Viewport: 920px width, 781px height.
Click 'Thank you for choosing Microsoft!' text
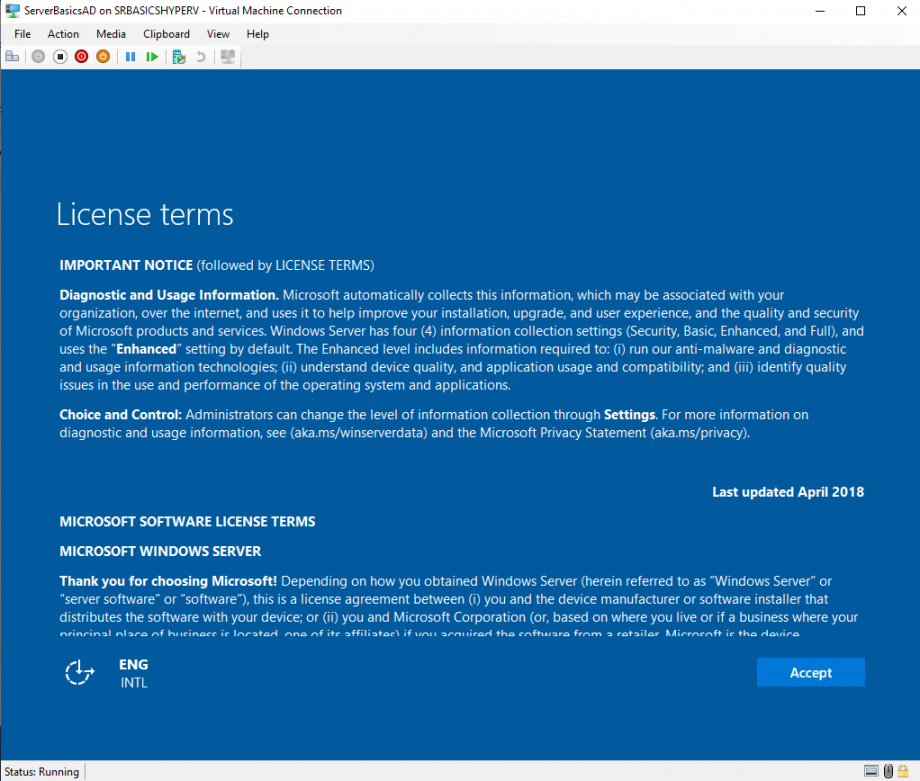pyautogui.click(x=168, y=581)
